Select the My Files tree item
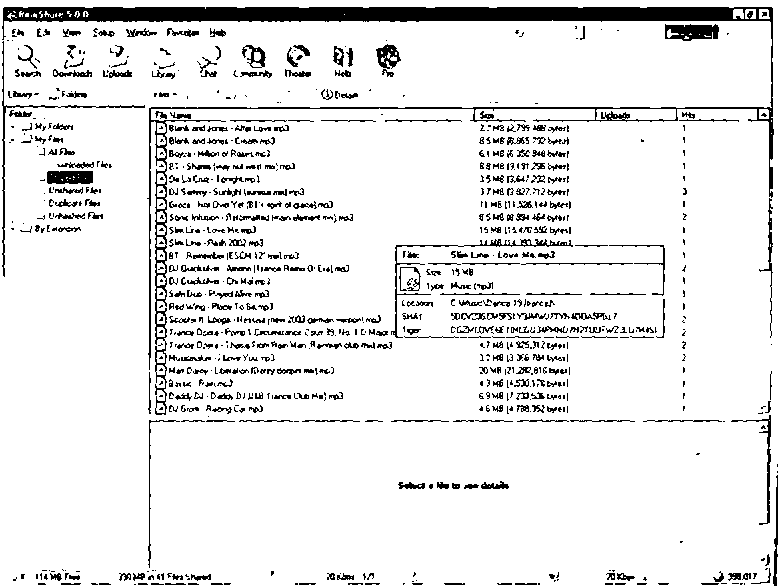The image size is (778, 586). click(49, 140)
